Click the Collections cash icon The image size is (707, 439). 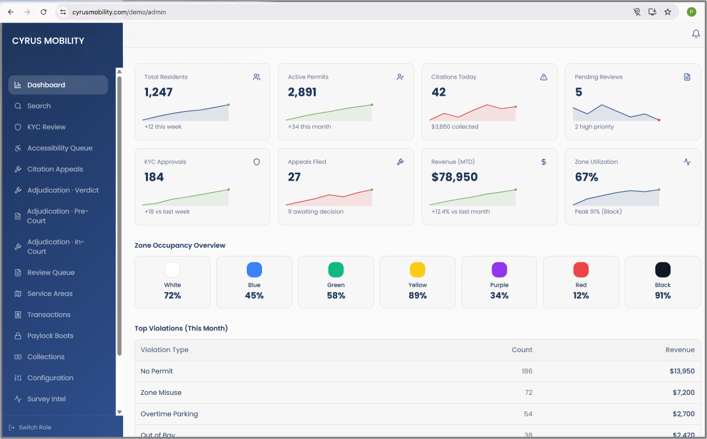[18, 357]
